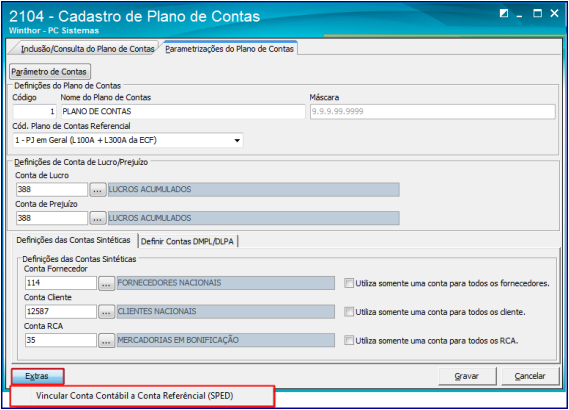The width and height of the screenshot is (569, 410).
Task: Expand Cód. Plano de Contas Referencial dropdown
Action: click(237, 140)
